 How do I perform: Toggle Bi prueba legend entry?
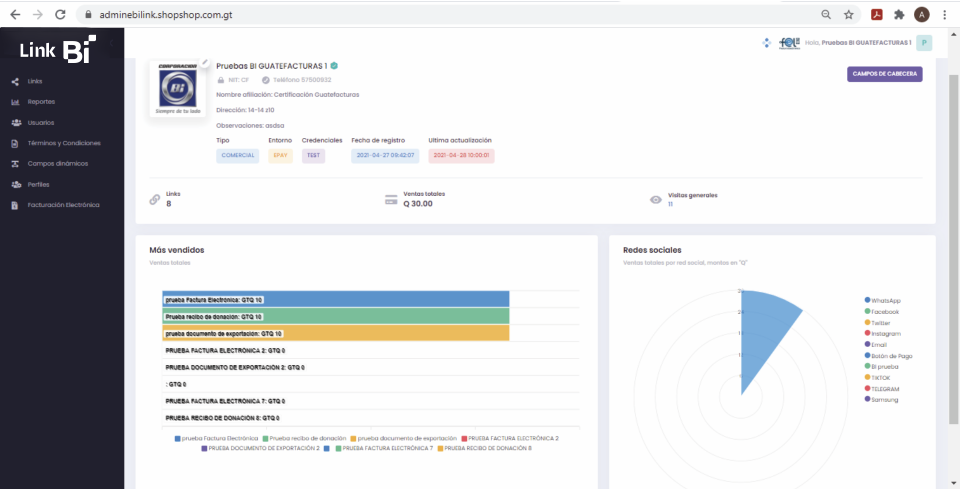(x=881, y=367)
